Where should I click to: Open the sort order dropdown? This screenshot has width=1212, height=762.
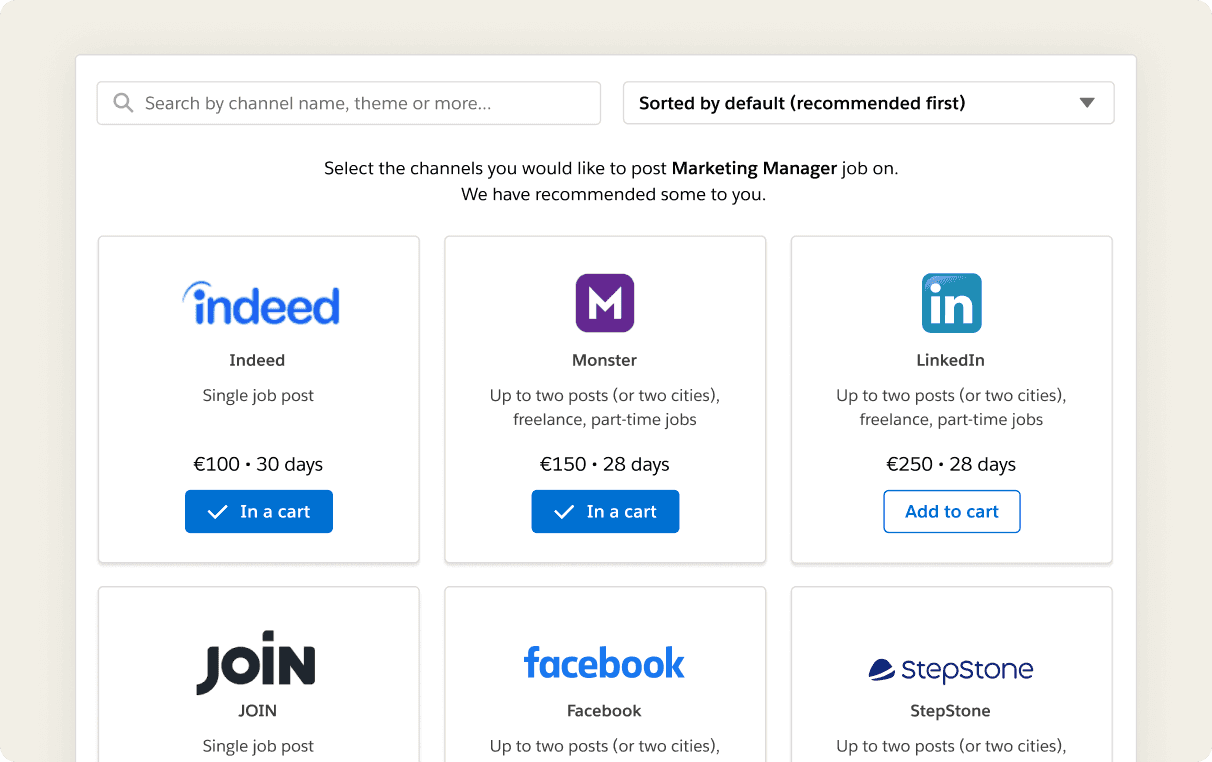[x=868, y=103]
